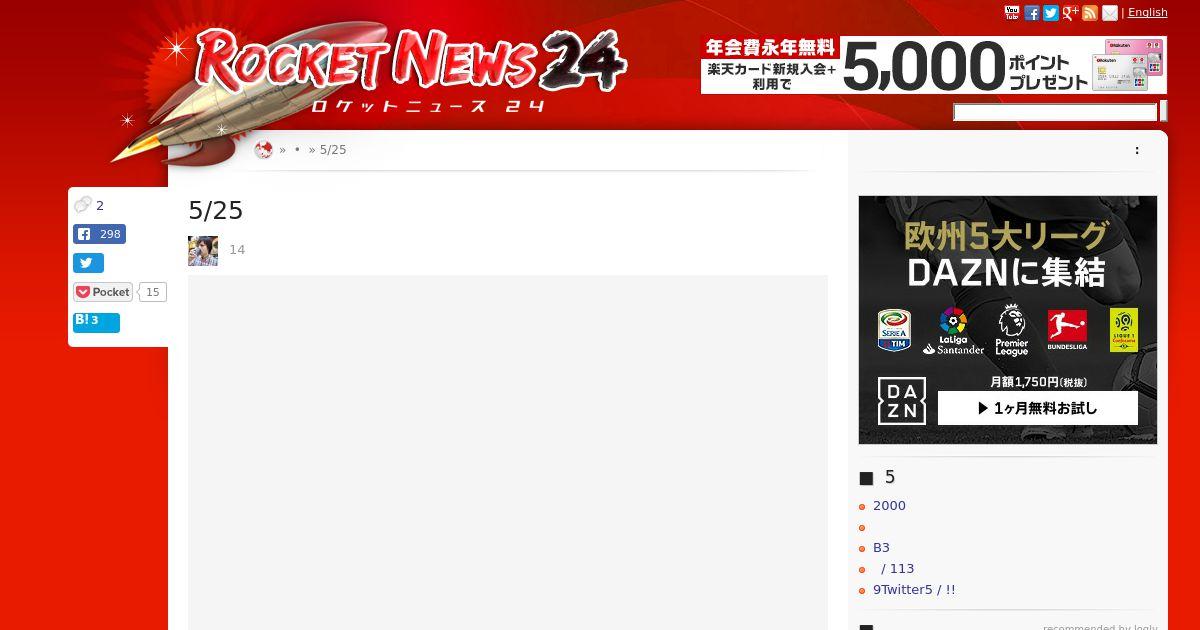The height and width of the screenshot is (630, 1200).
Task: Click the empty article content area
Action: (508, 452)
